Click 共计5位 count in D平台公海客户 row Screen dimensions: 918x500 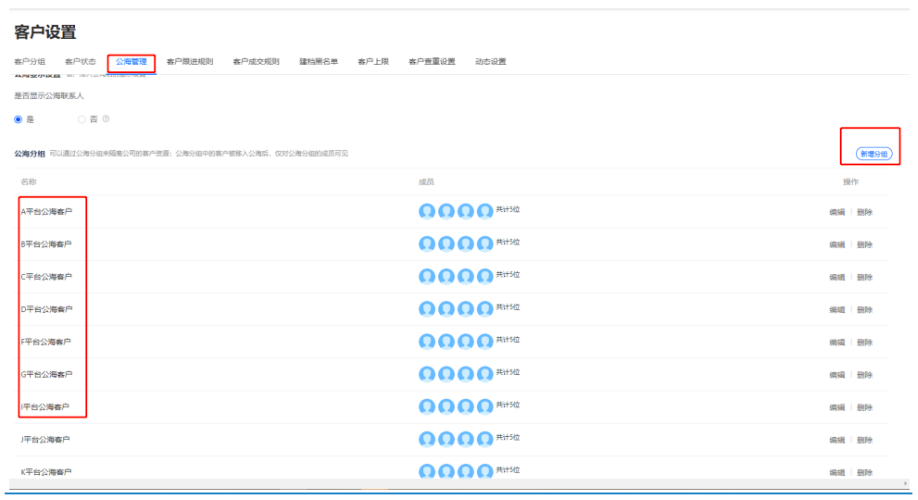pyautogui.click(x=508, y=307)
